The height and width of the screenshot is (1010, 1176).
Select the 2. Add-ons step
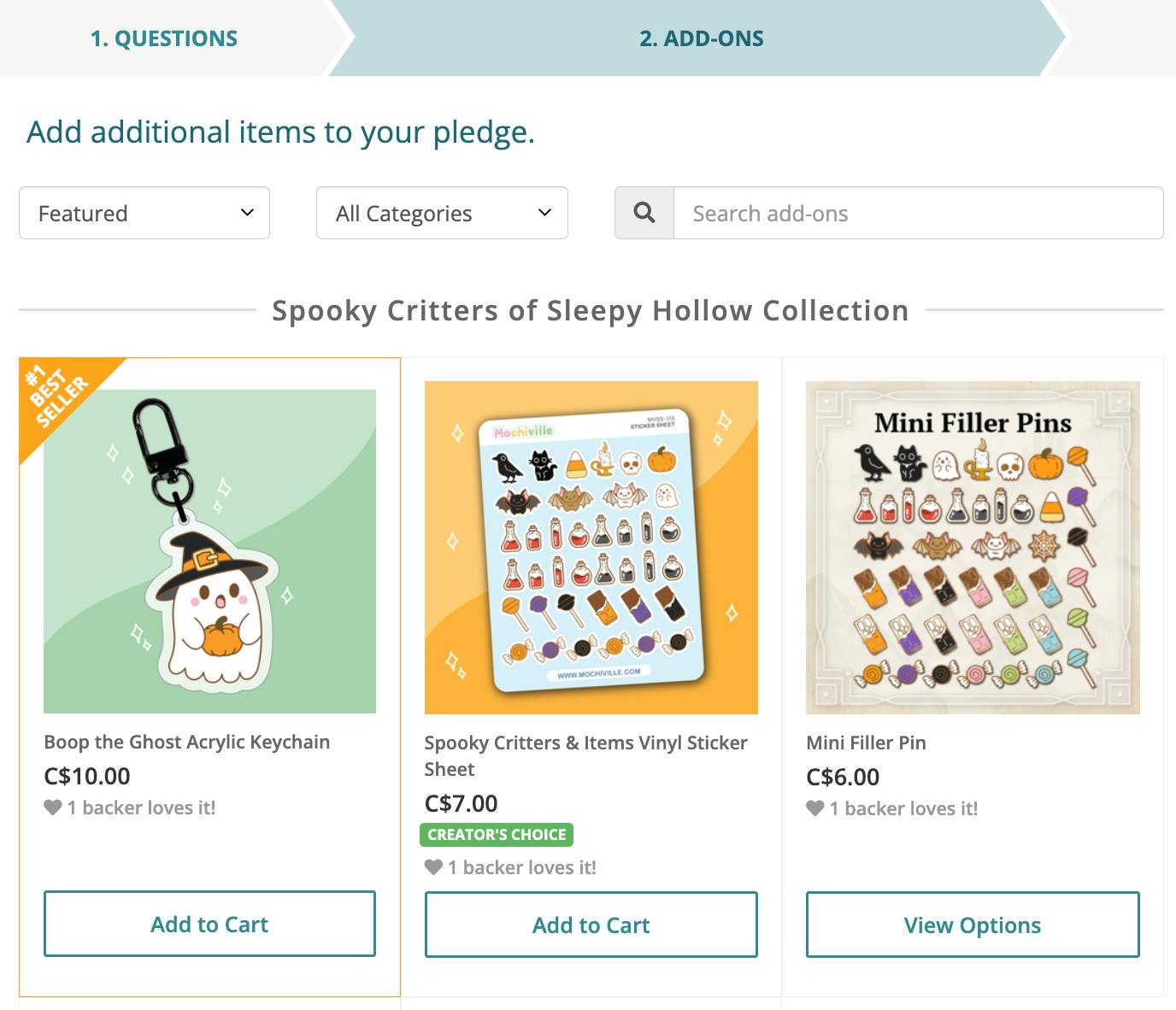(702, 38)
